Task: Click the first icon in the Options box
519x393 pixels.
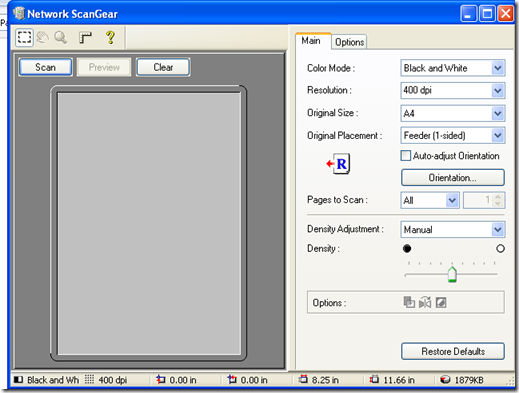Action: tap(409, 302)
